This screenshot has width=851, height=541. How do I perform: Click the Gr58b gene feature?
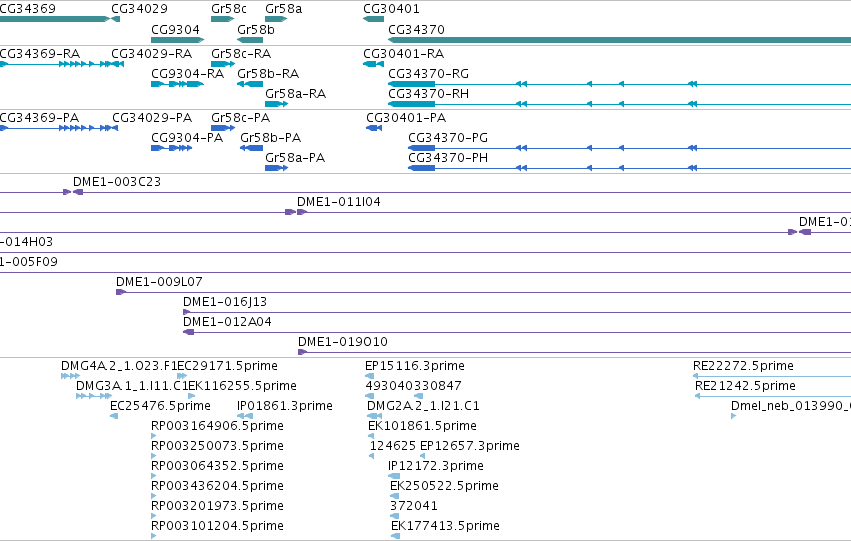tap(250, 40)
